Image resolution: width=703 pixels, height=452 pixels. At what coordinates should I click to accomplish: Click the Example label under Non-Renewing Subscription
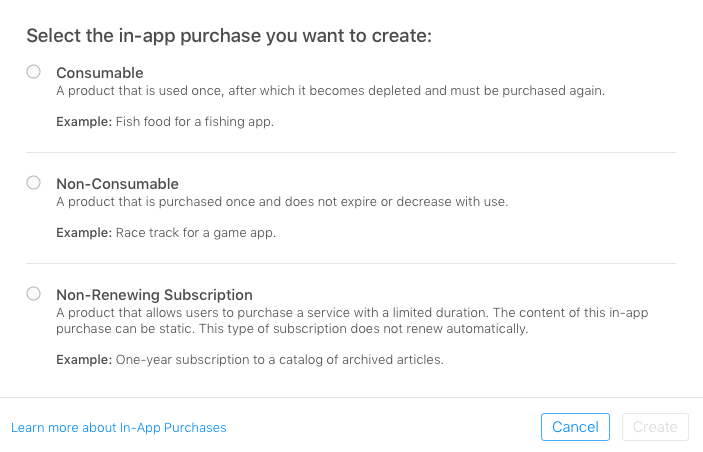point(82,360)
